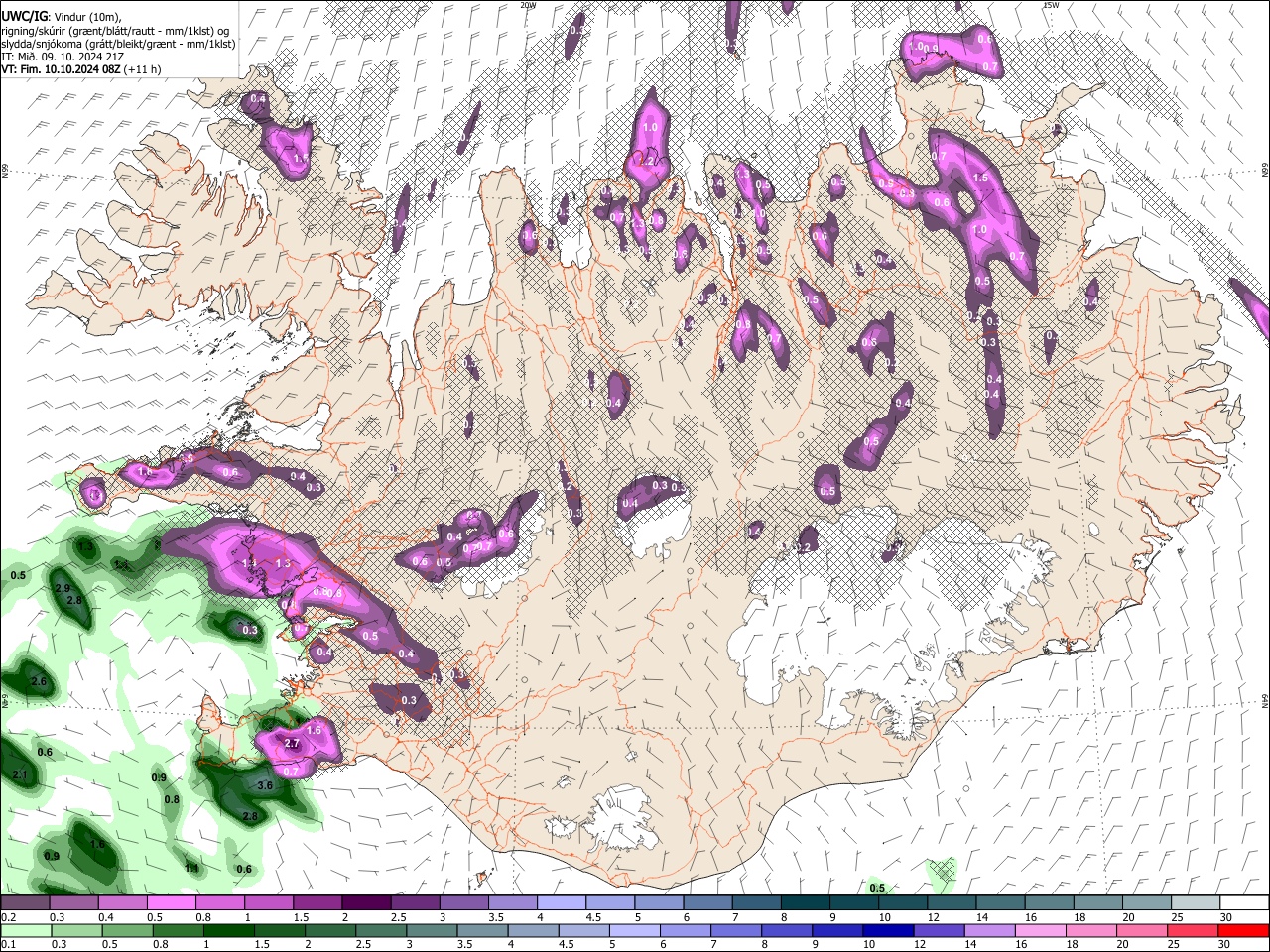Click the "VT: Fim. 10.10.2024 08Z" valid time

(x=61, y=69)
